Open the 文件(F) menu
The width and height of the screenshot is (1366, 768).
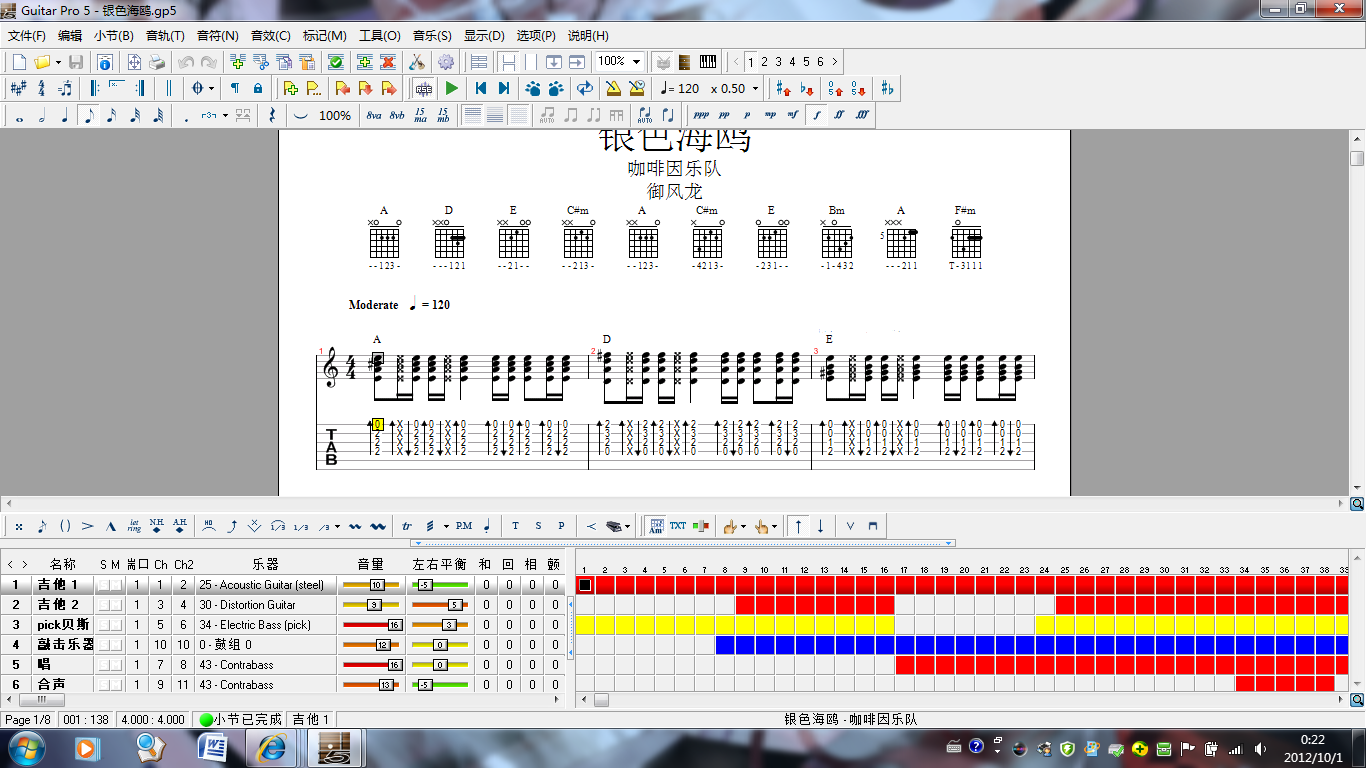point(27,35)
